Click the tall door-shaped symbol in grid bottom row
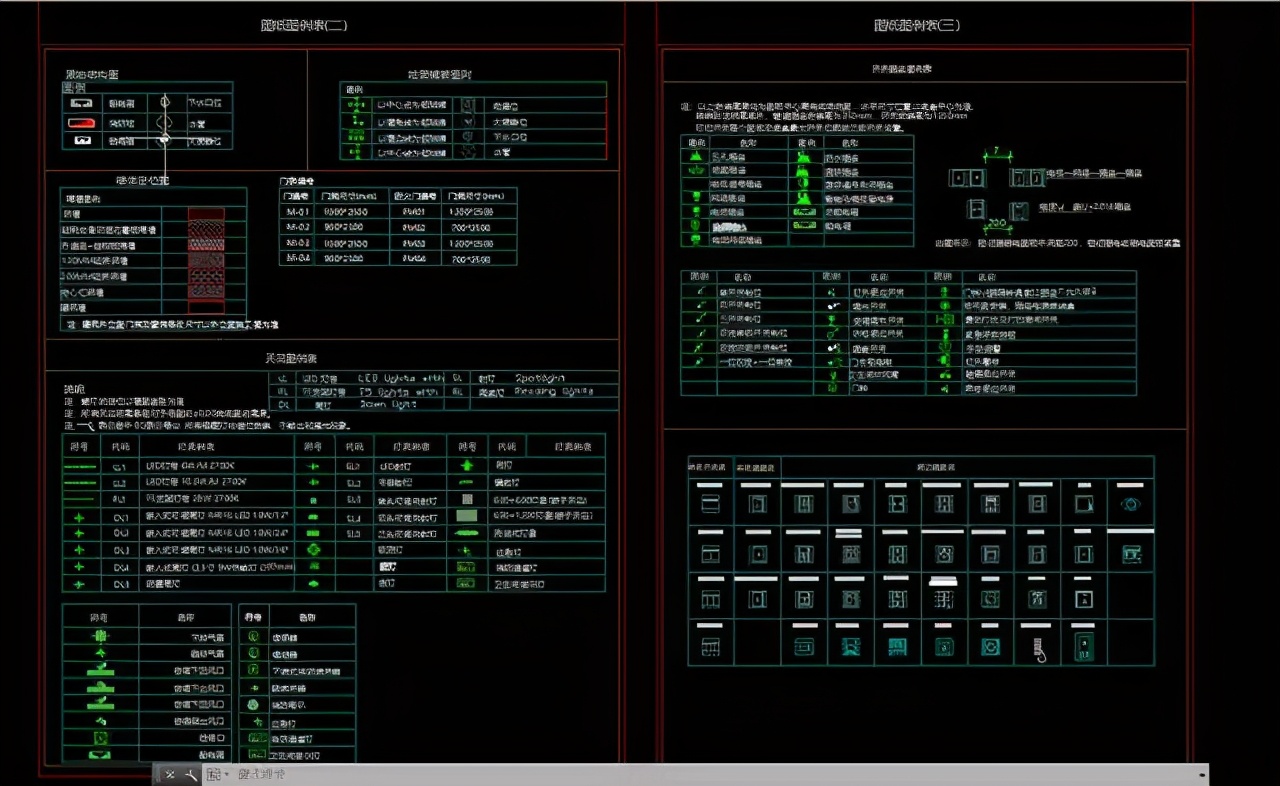 tap(1083, 647)
